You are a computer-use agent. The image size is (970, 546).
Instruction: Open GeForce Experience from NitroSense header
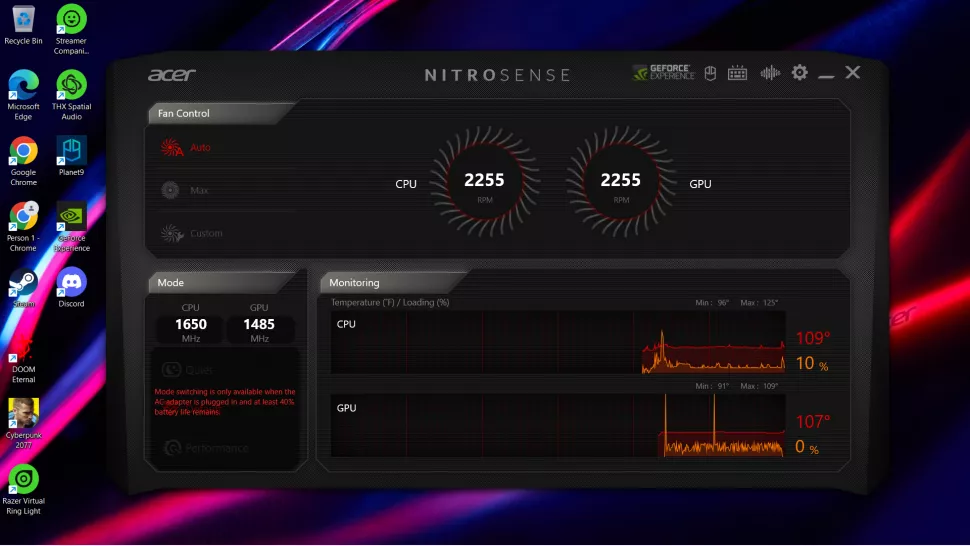pos(663,73)
